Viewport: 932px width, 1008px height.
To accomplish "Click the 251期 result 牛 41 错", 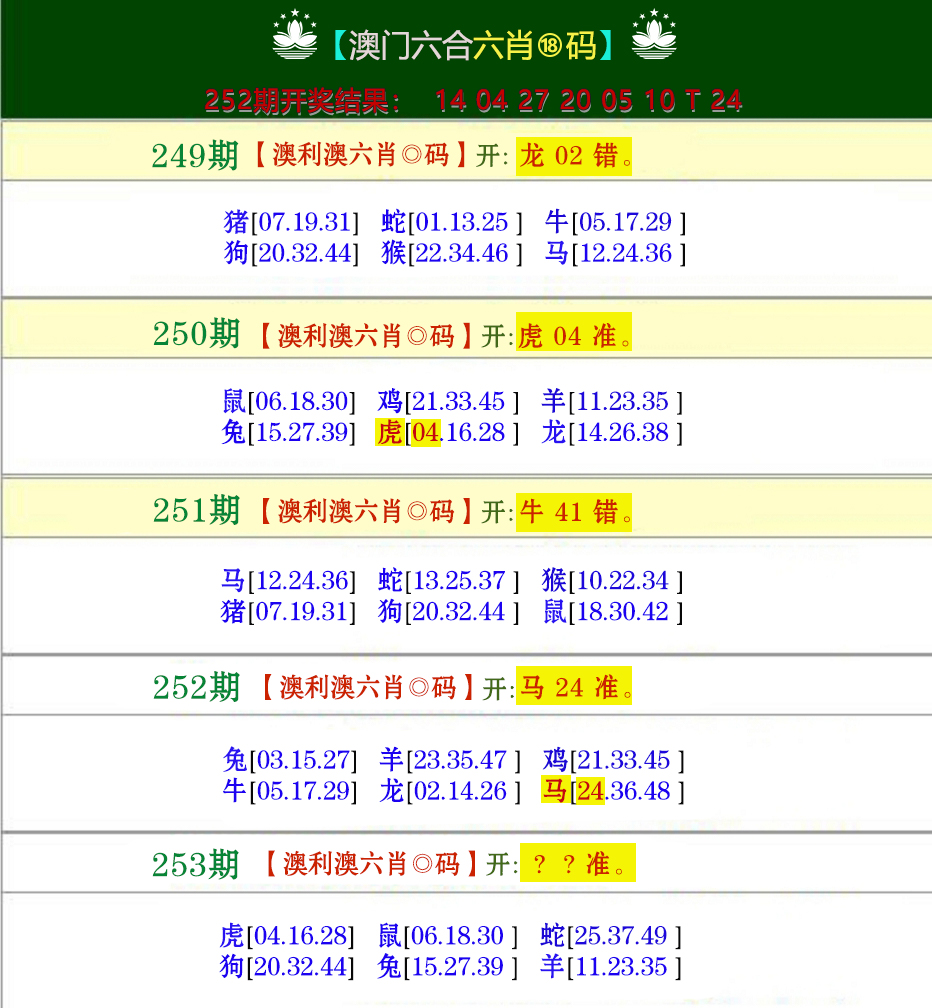I will [574, 512].
